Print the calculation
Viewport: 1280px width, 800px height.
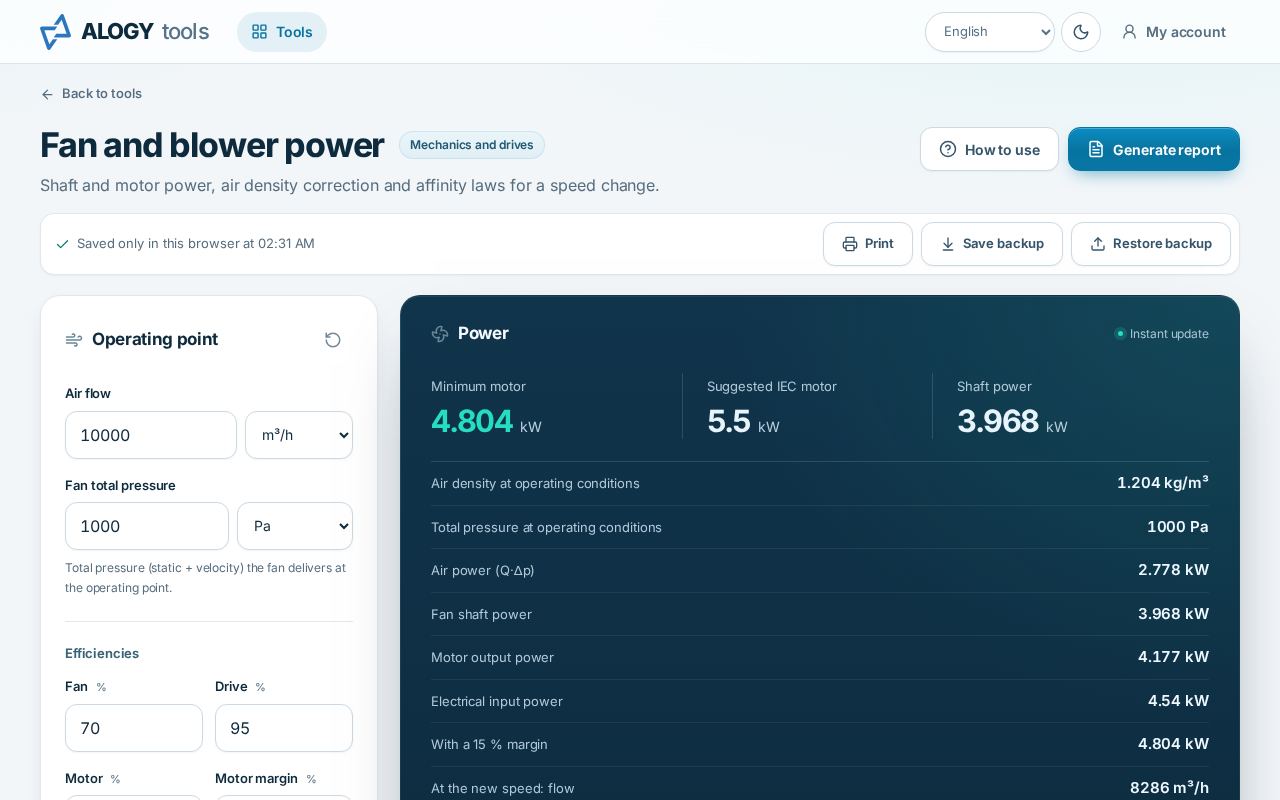(x=868, y=244)
